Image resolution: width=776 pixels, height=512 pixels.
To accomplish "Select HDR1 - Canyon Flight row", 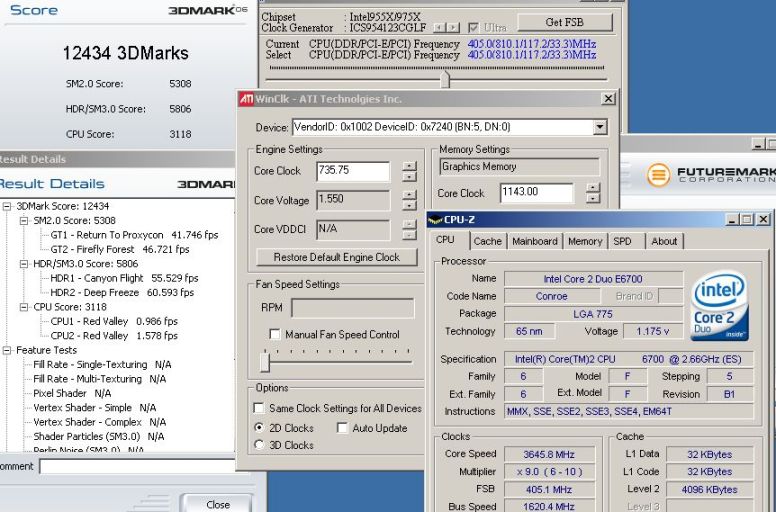I will pos(124,278).
